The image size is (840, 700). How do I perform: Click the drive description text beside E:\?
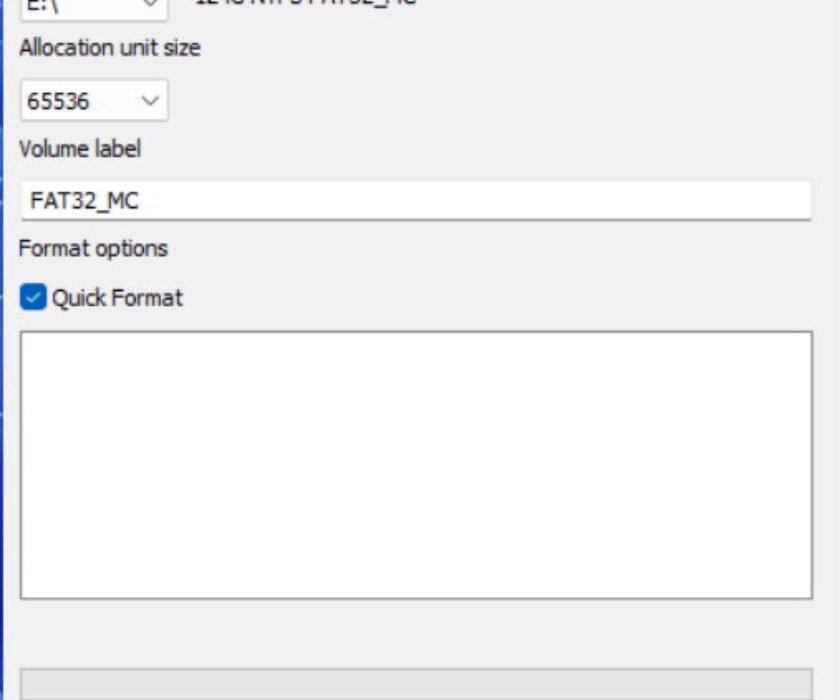click(306, 2)
